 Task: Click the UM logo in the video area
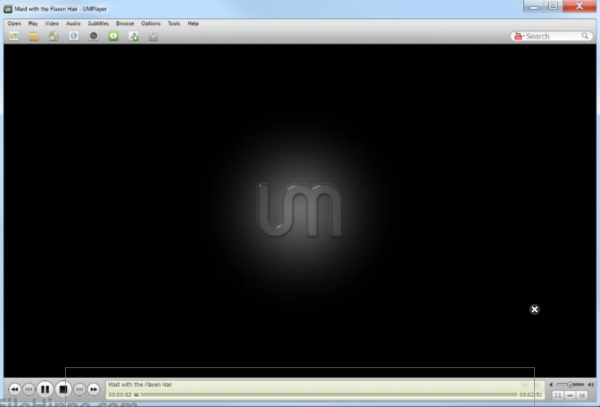click(x=300, y=210)
